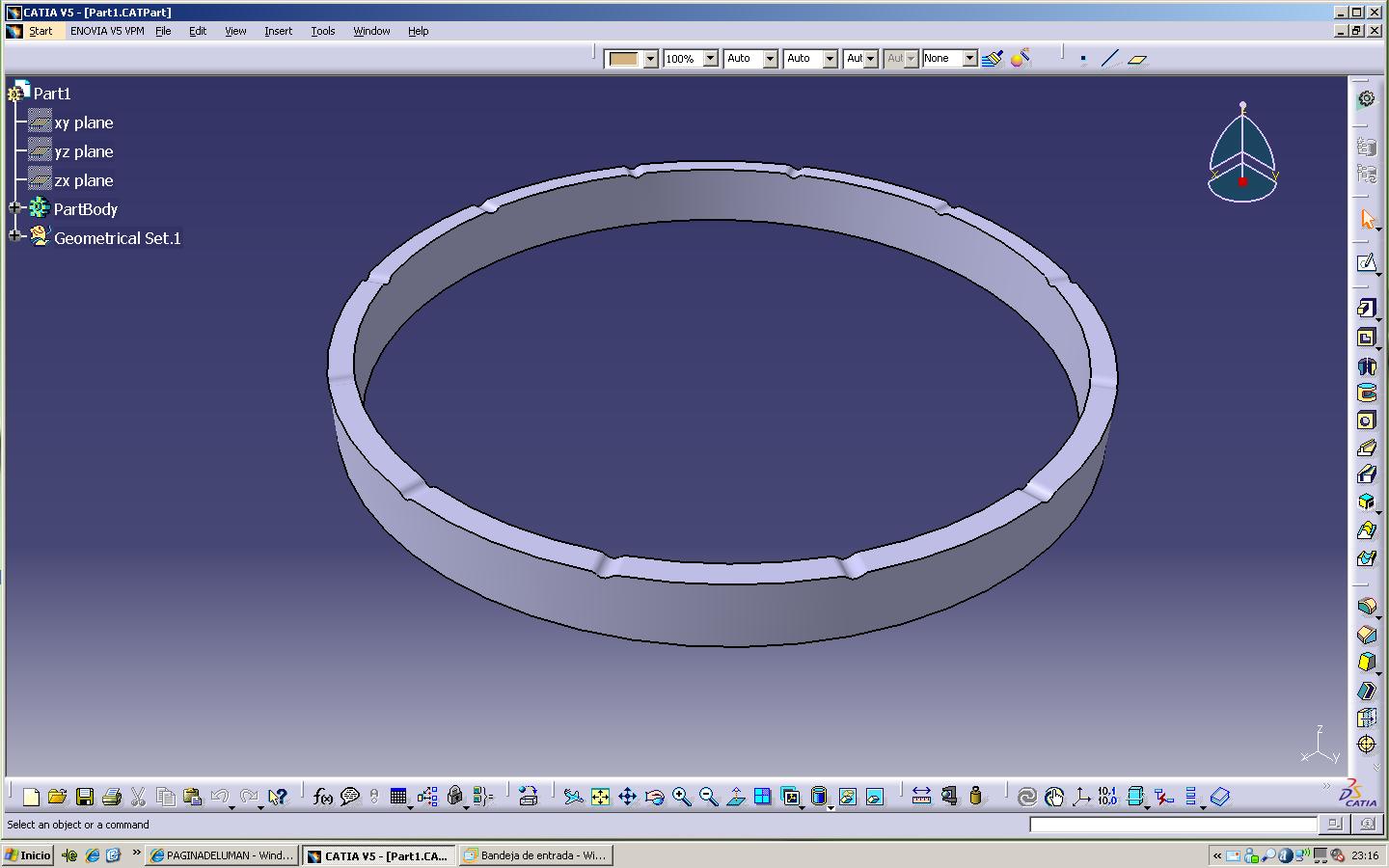The height and width of the screenshot is (868, 1389).
Task: Save the part with the floppy disk icon
Action: point(84,797)
